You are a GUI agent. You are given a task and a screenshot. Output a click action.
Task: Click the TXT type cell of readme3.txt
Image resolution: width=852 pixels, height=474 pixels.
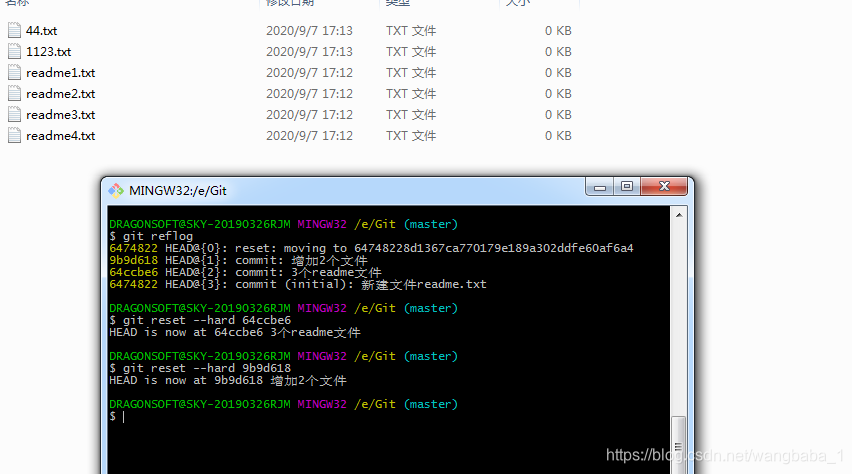(411, 115)
